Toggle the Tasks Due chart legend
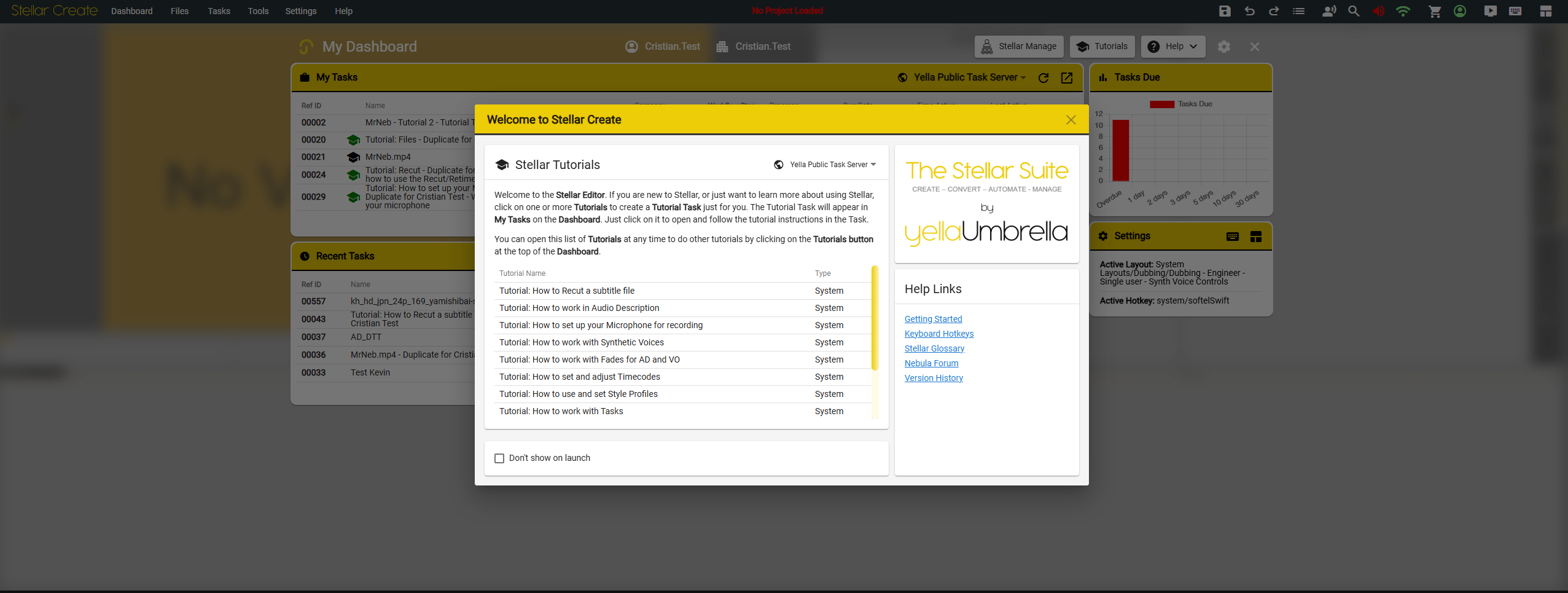This screenshot has width=1568, height=593. click(1181, 104)
